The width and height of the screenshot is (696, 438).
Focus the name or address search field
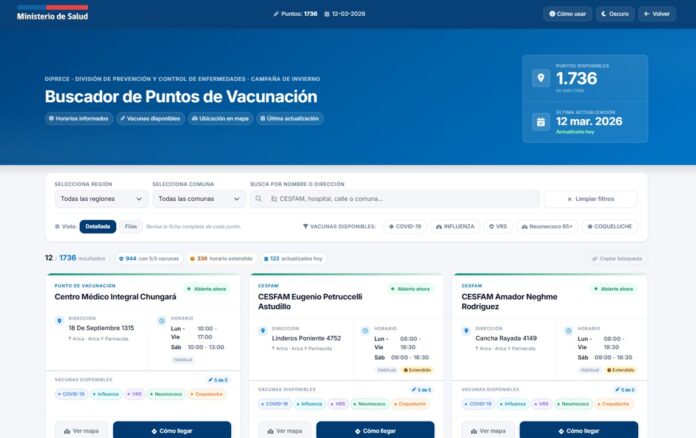(x=400, y=199)
